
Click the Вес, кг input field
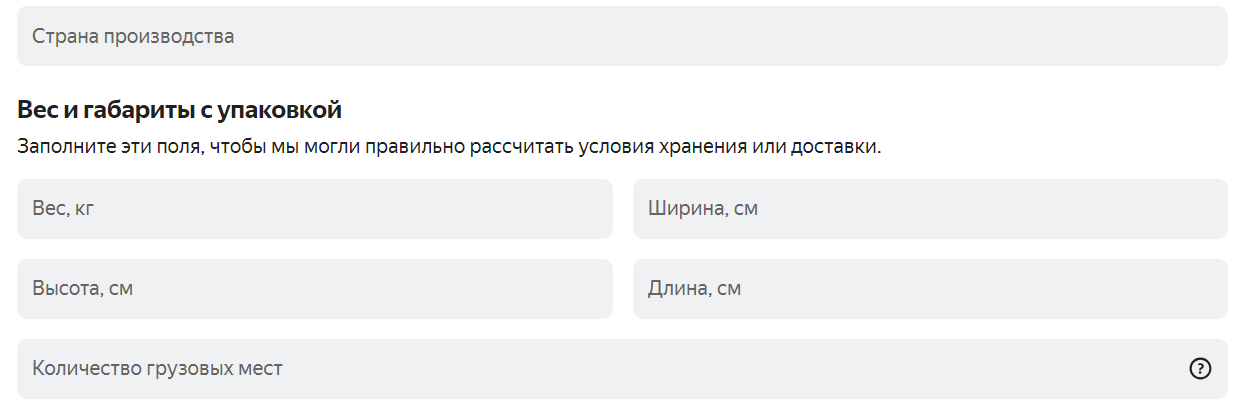(314, 209)
